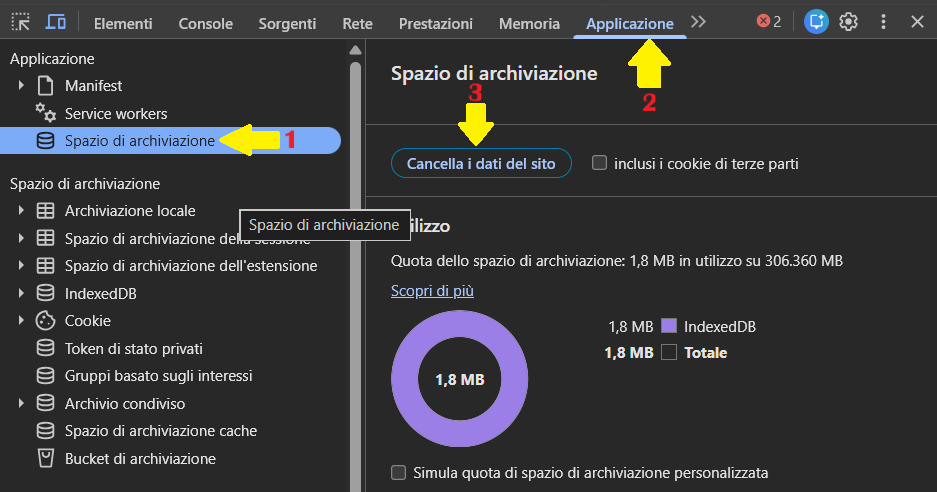Screen dimensions: 937x492
Task: Select Token di stato privati
Action: tap(133, 349)
